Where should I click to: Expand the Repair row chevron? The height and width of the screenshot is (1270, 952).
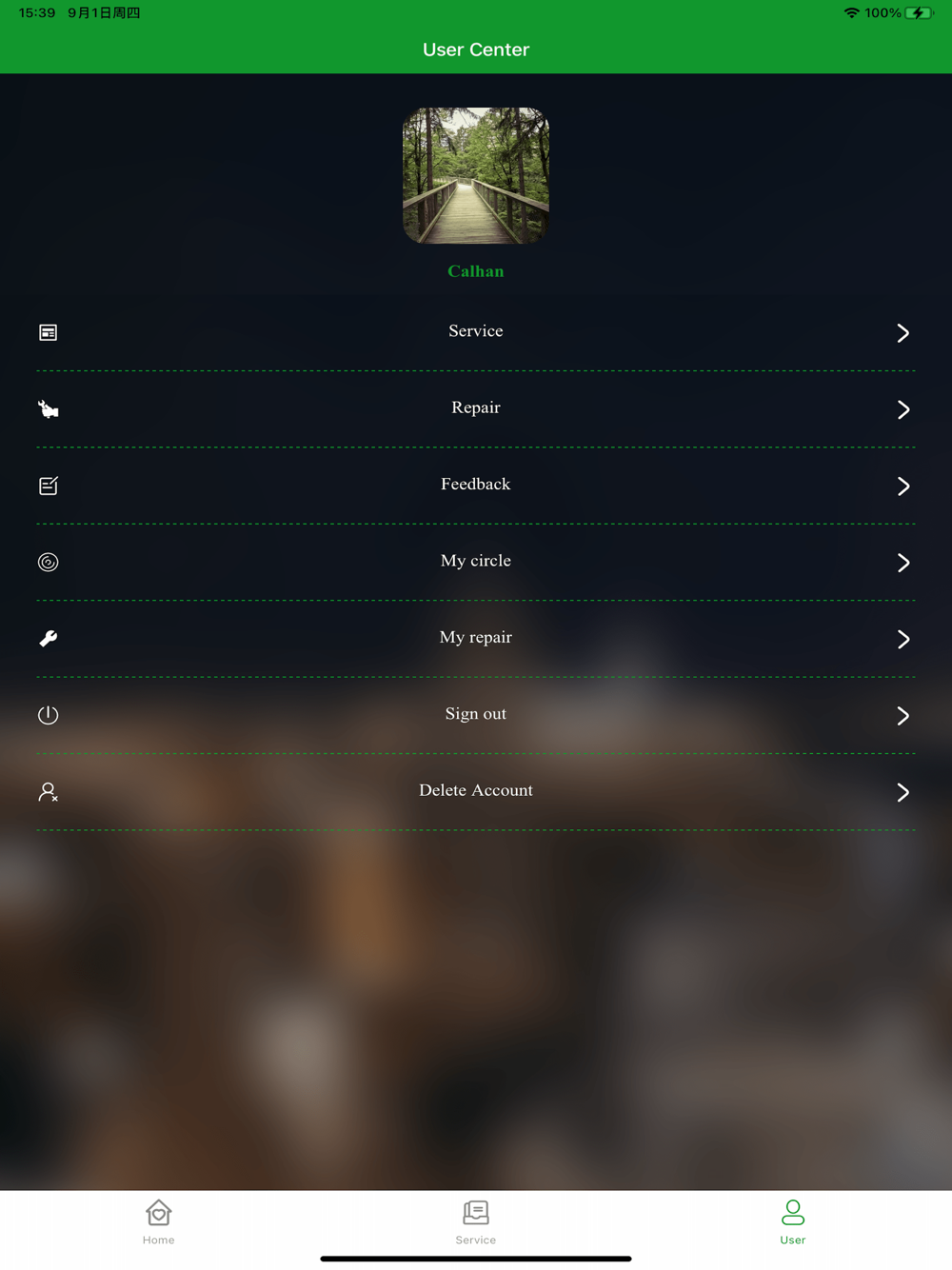point(902,409)
